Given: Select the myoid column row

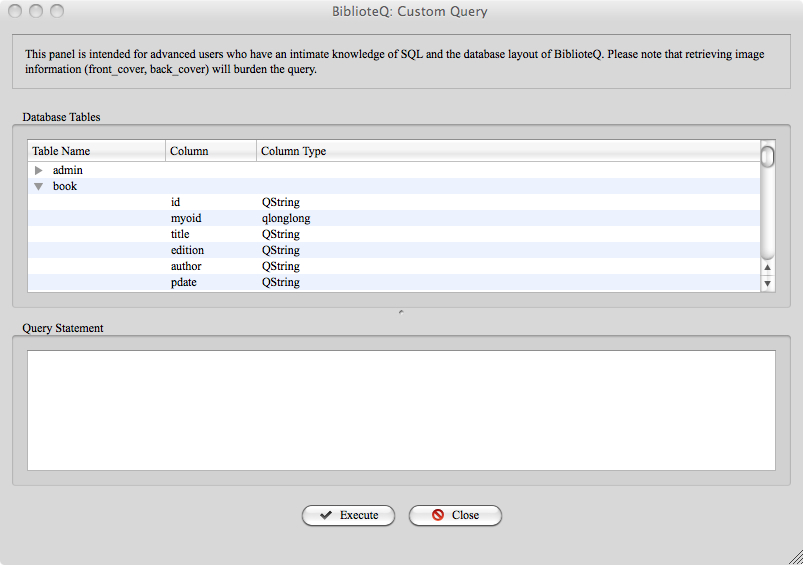Looking at the screenshot, I should [394, 218].
